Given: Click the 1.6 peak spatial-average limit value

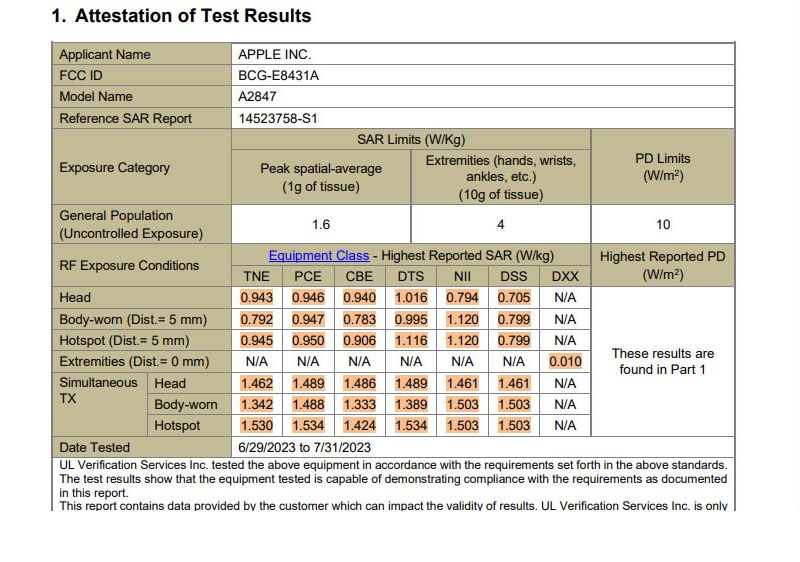Looking at the screenshot, I should point(321,225).
